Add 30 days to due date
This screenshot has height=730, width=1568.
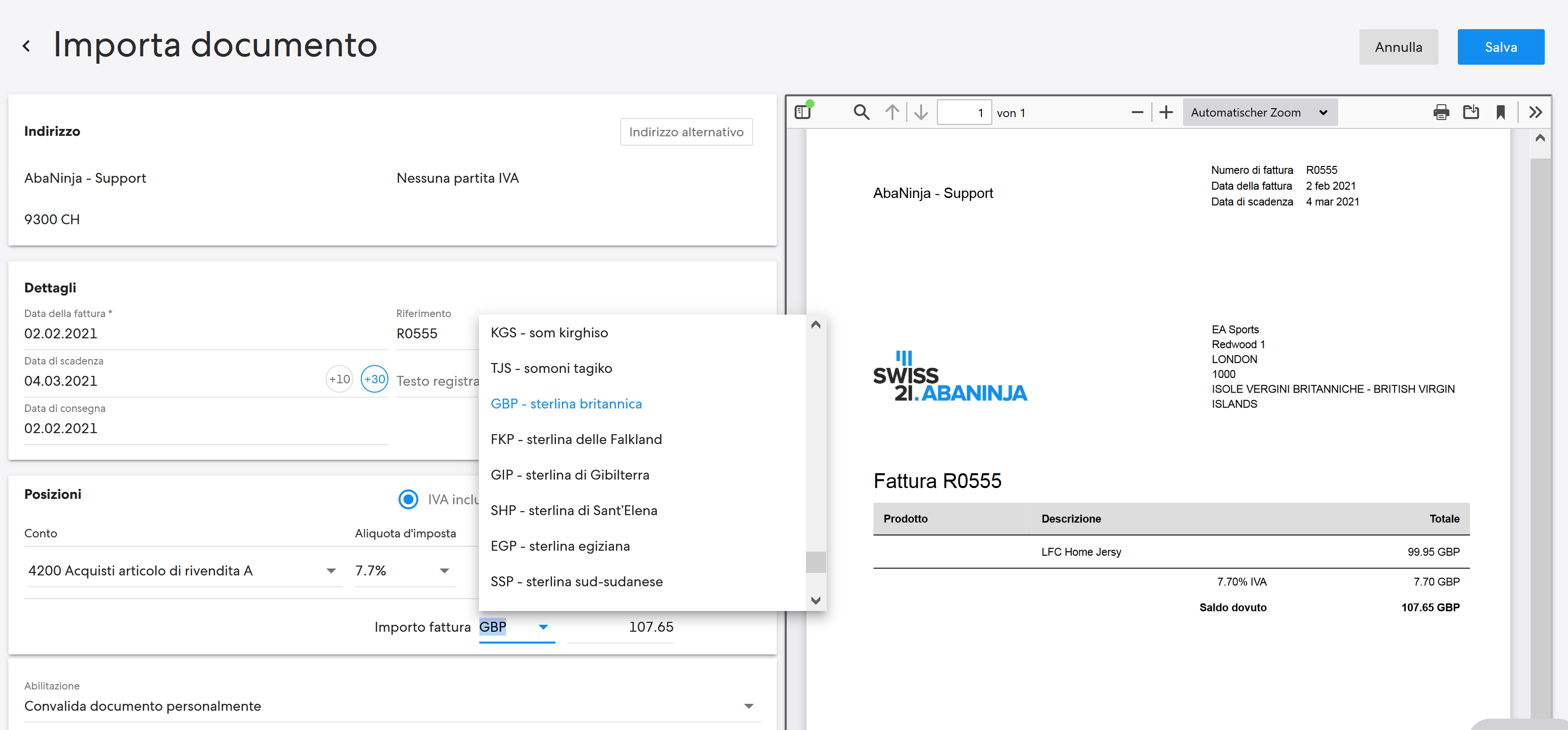[375, 379]
